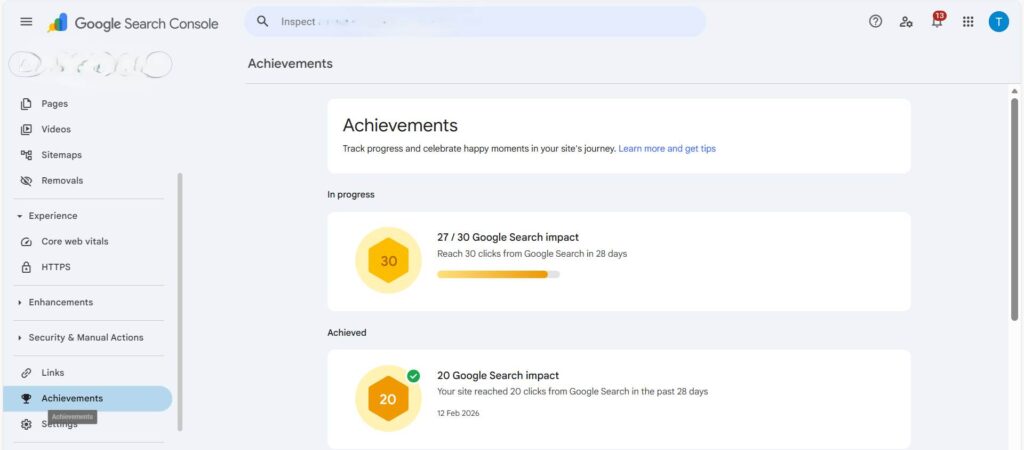Click the 30 hexagon achievement badge

[x=389, y=261]
